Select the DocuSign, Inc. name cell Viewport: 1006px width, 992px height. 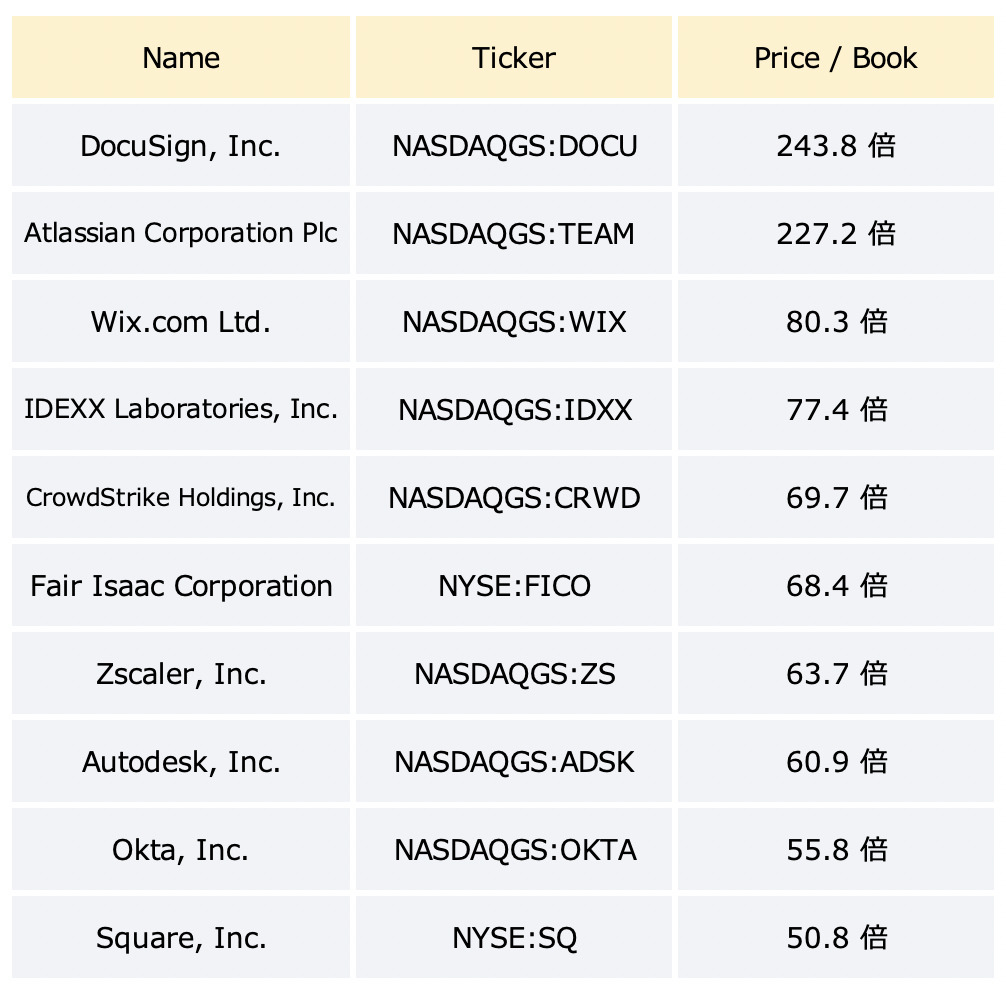point(181,146)
